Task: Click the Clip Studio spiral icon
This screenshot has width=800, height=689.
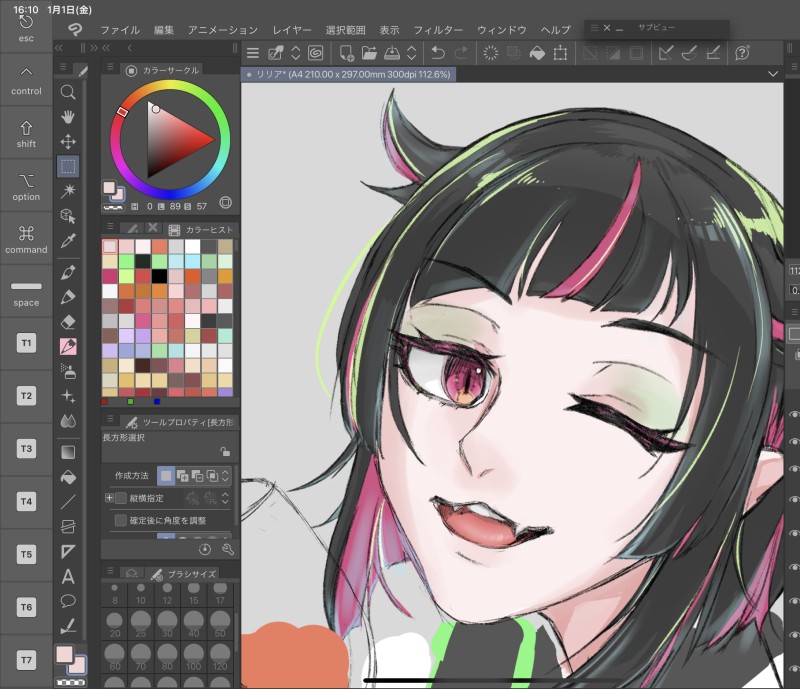Action: point(315,53)
